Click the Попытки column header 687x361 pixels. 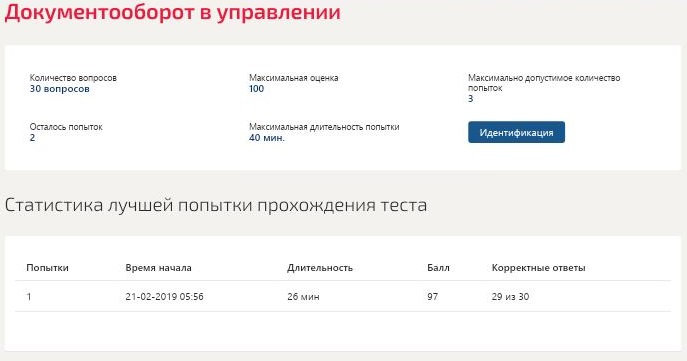[x=47, y=268]
